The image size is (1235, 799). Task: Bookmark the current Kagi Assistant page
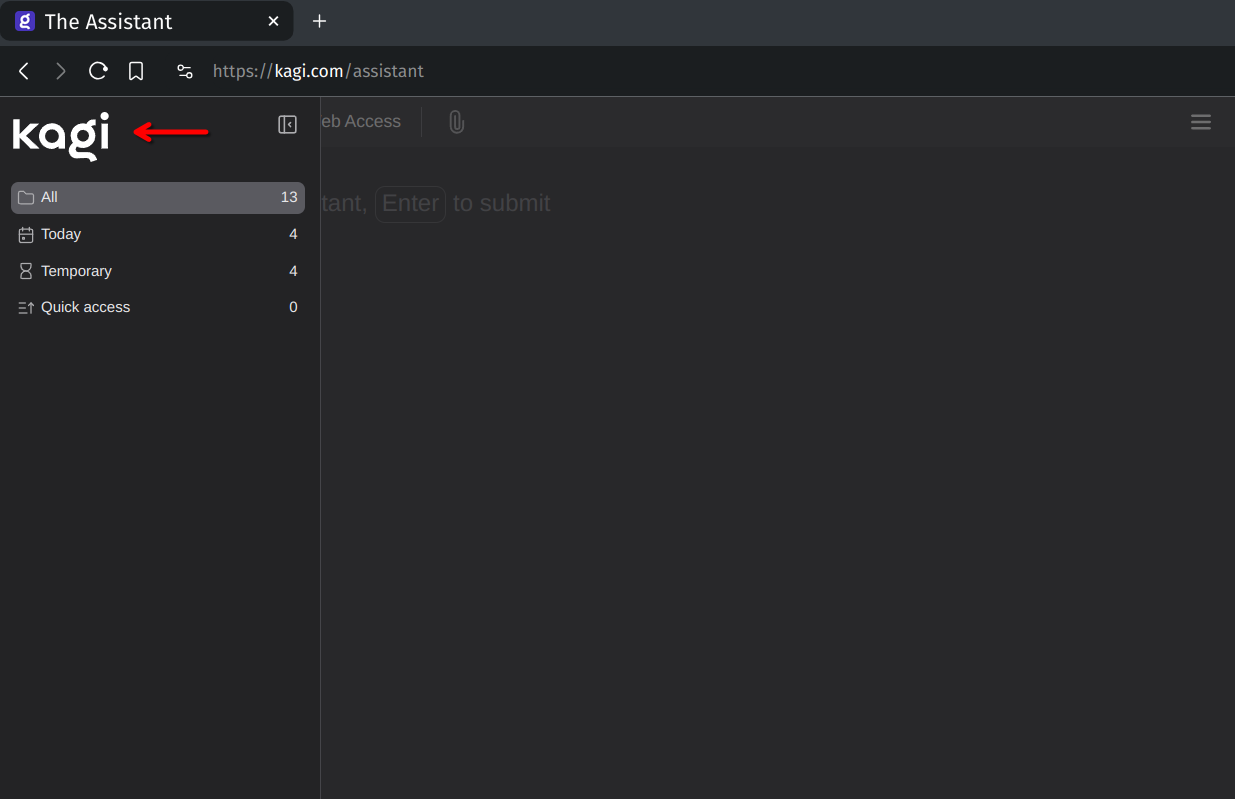pyautogui.click(x=136, y=71)
